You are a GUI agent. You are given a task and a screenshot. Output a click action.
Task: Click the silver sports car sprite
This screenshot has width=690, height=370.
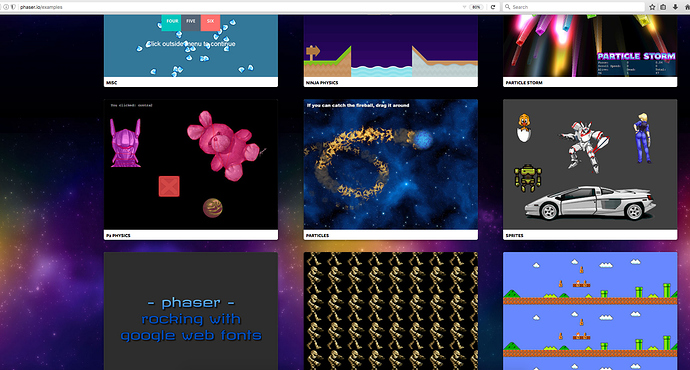coord(590,203)
